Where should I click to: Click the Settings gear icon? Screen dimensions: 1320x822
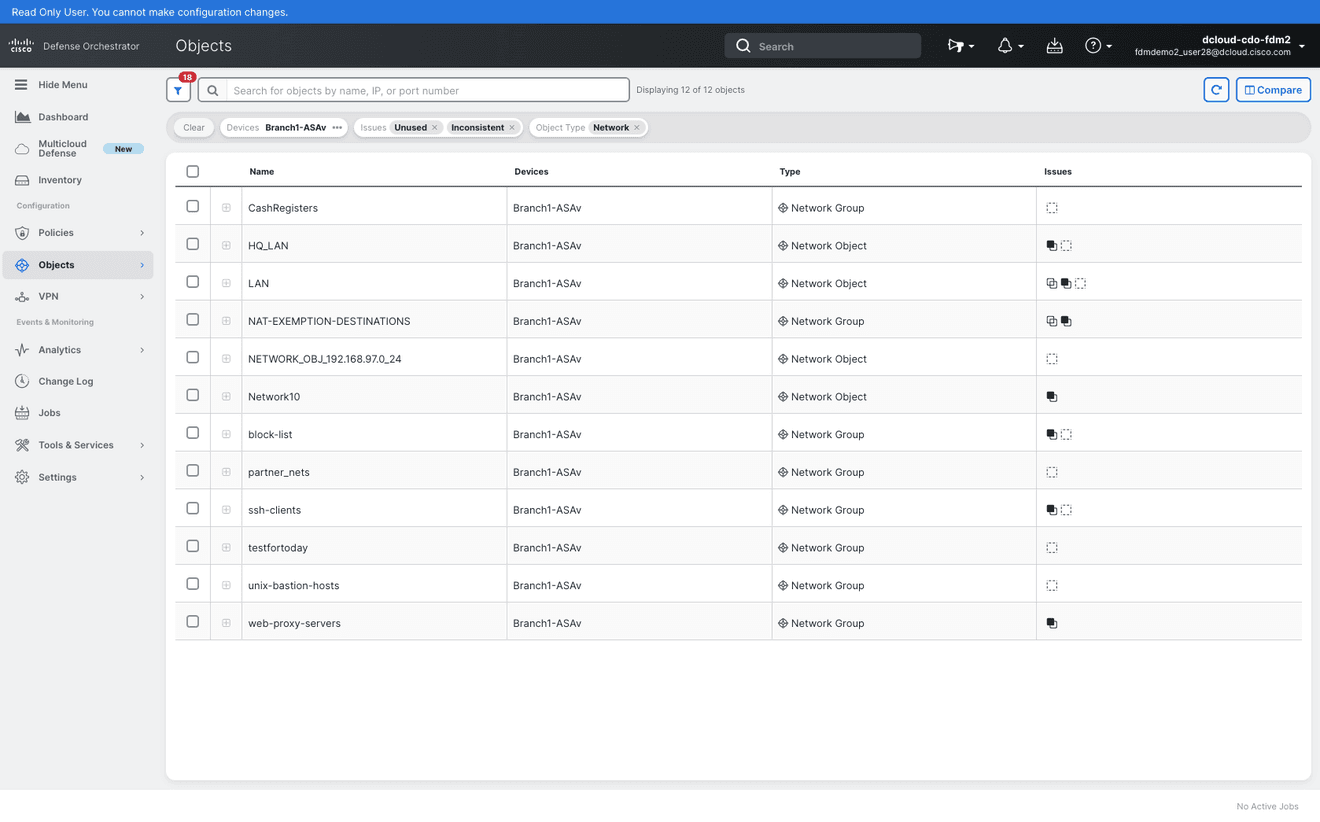pyautogui.click(x=22, y=478)
